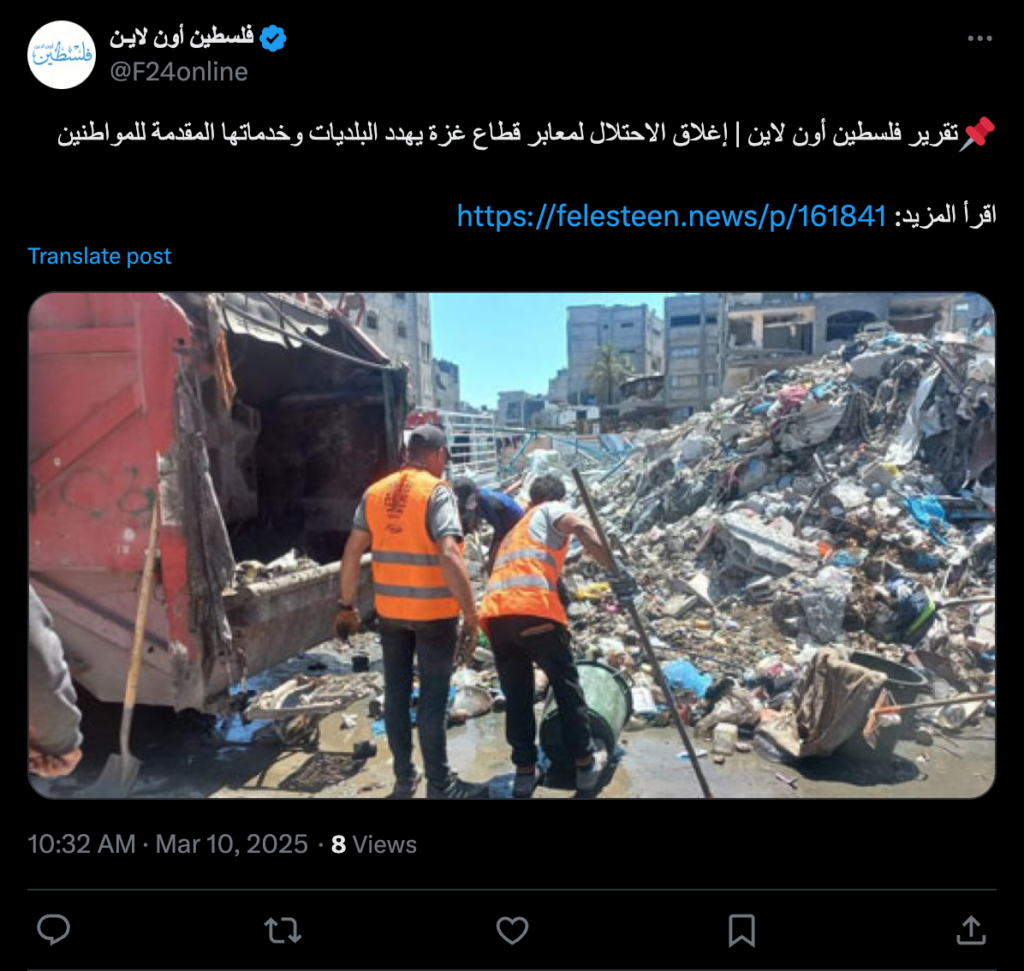Click the Arabic headline post text
This screenshot has width=1024, height=971.
click(508, 133)
